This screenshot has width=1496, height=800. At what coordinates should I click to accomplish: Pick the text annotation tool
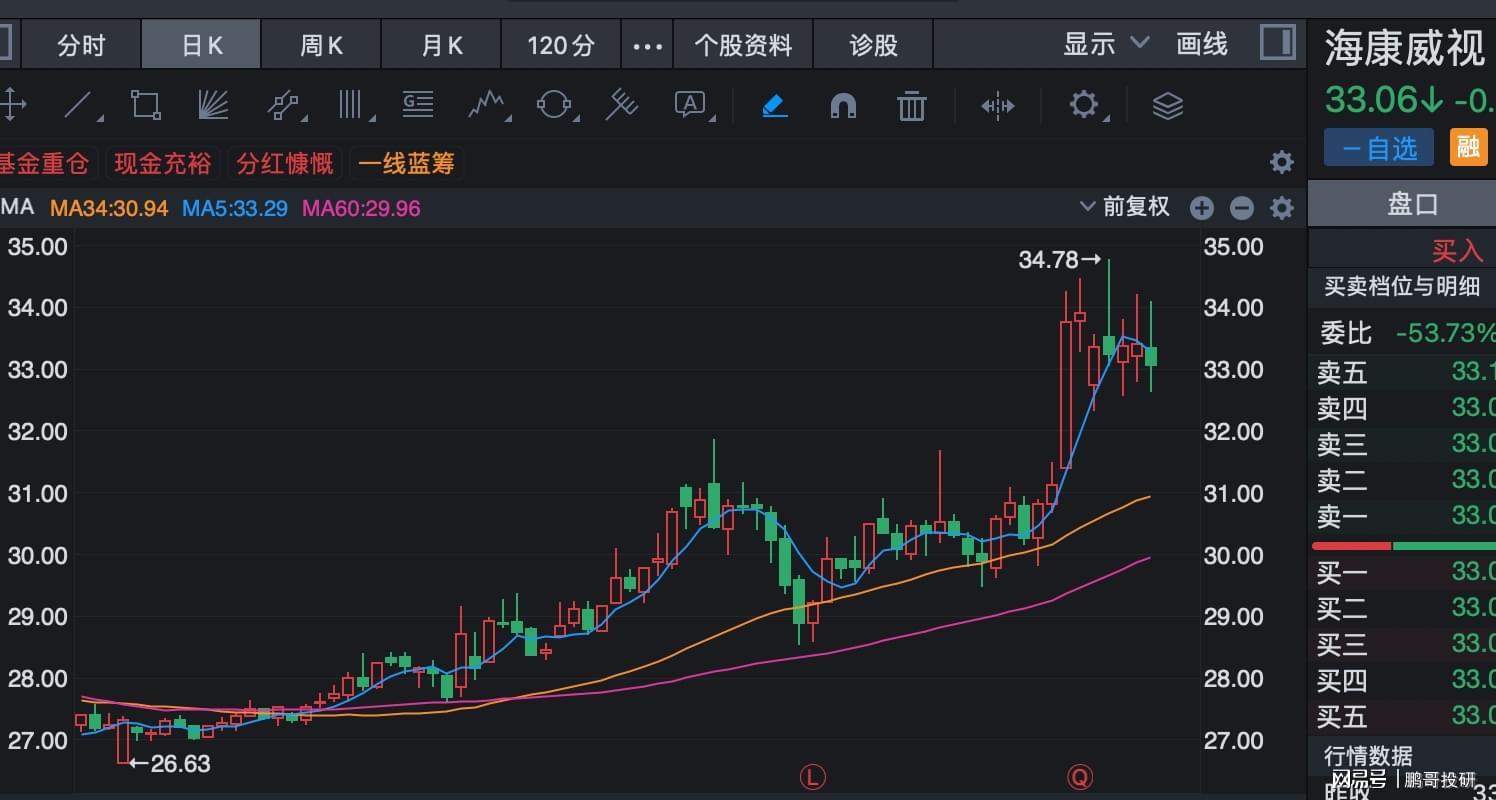(x=690, y=105)
